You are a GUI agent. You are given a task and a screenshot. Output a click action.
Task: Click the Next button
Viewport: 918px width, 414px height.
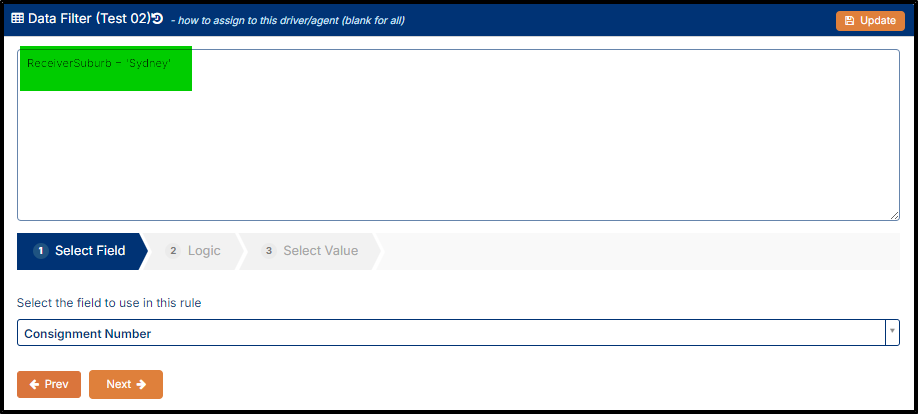click(x=126, y=384)
